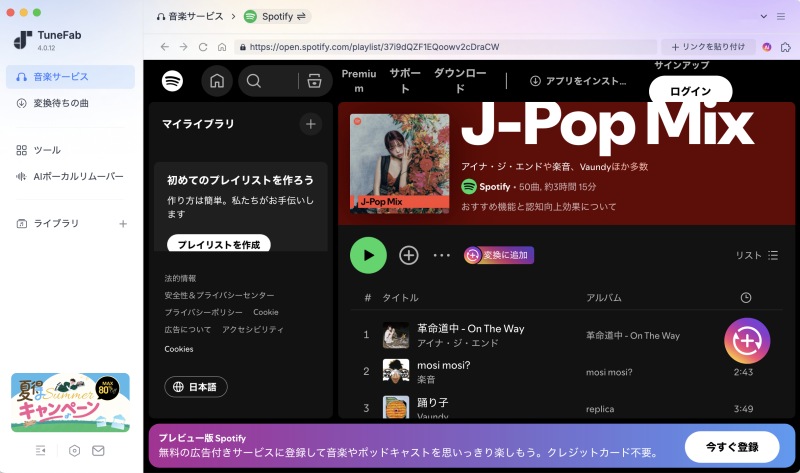Click the ログイン button
This screenshot has width=800, height=473.
[x=690, y=91]
